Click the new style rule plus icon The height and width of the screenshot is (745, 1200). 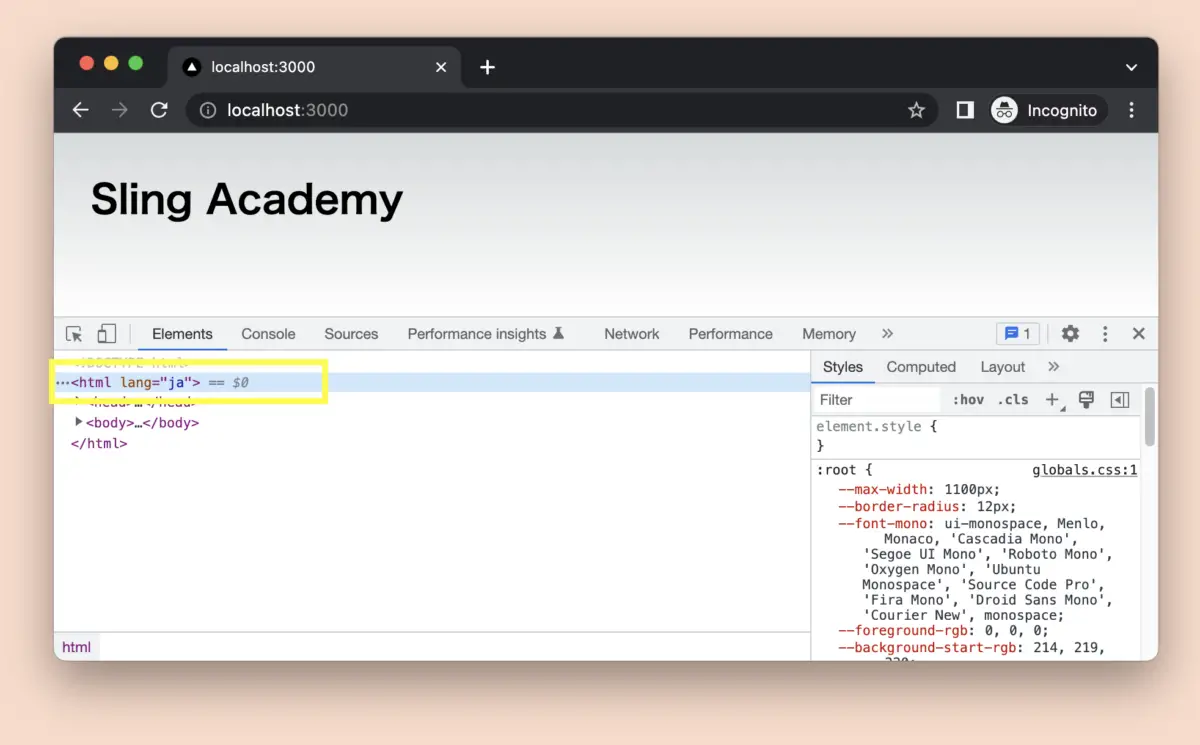click(1053, 400)
